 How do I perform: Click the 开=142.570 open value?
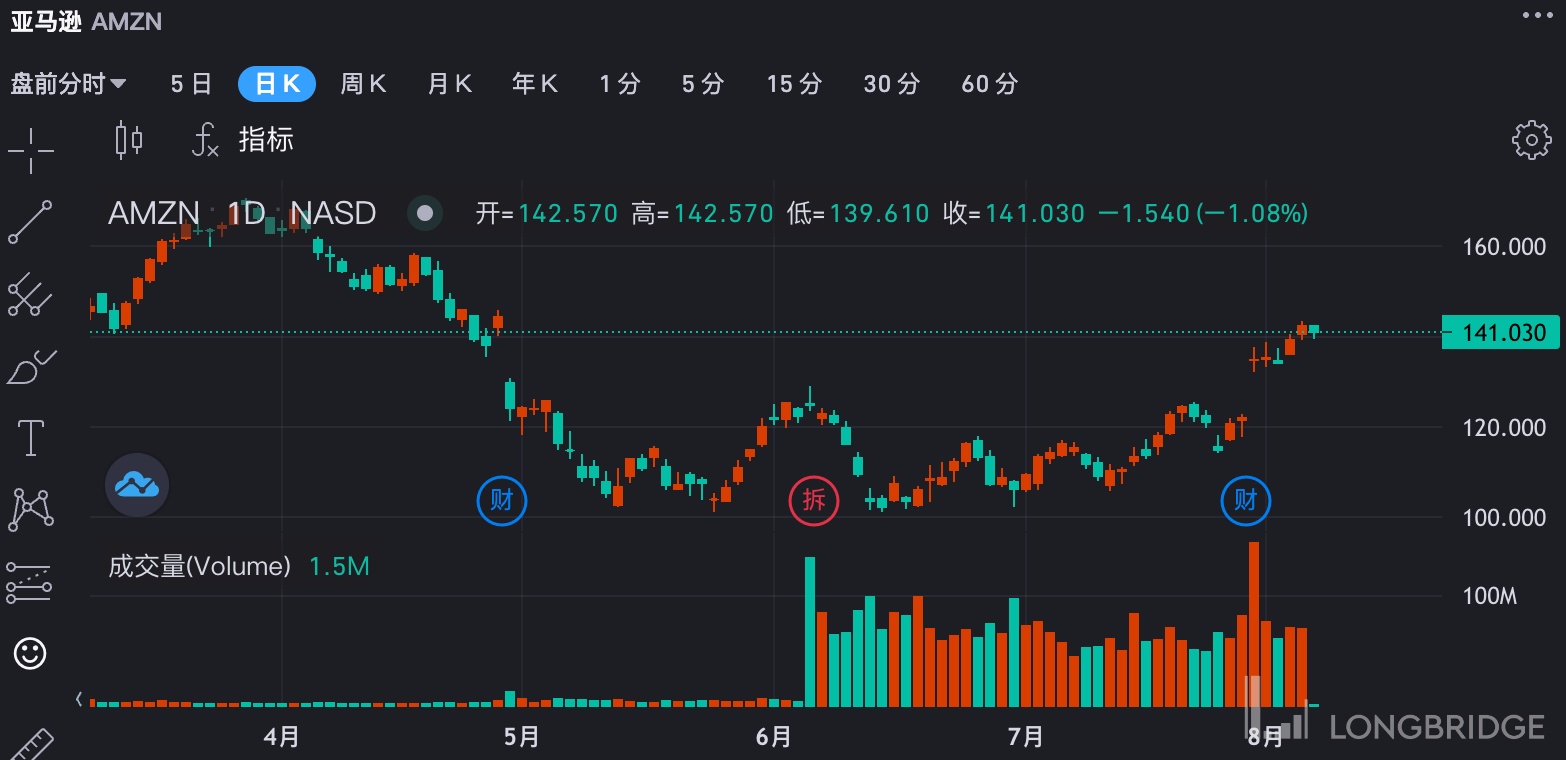[x=547, y=213]
